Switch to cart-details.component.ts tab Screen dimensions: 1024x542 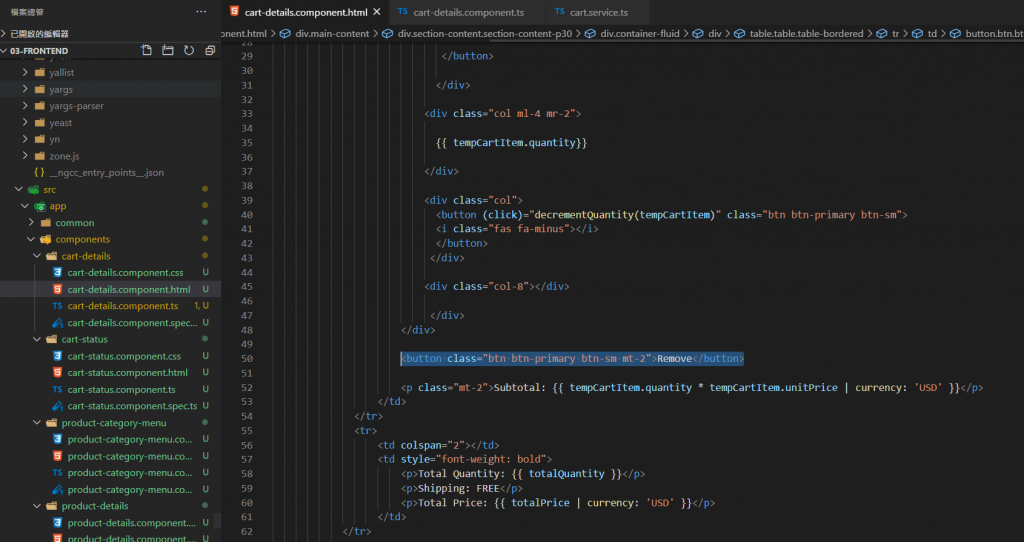pyautogui.click(x=468, y=12)
